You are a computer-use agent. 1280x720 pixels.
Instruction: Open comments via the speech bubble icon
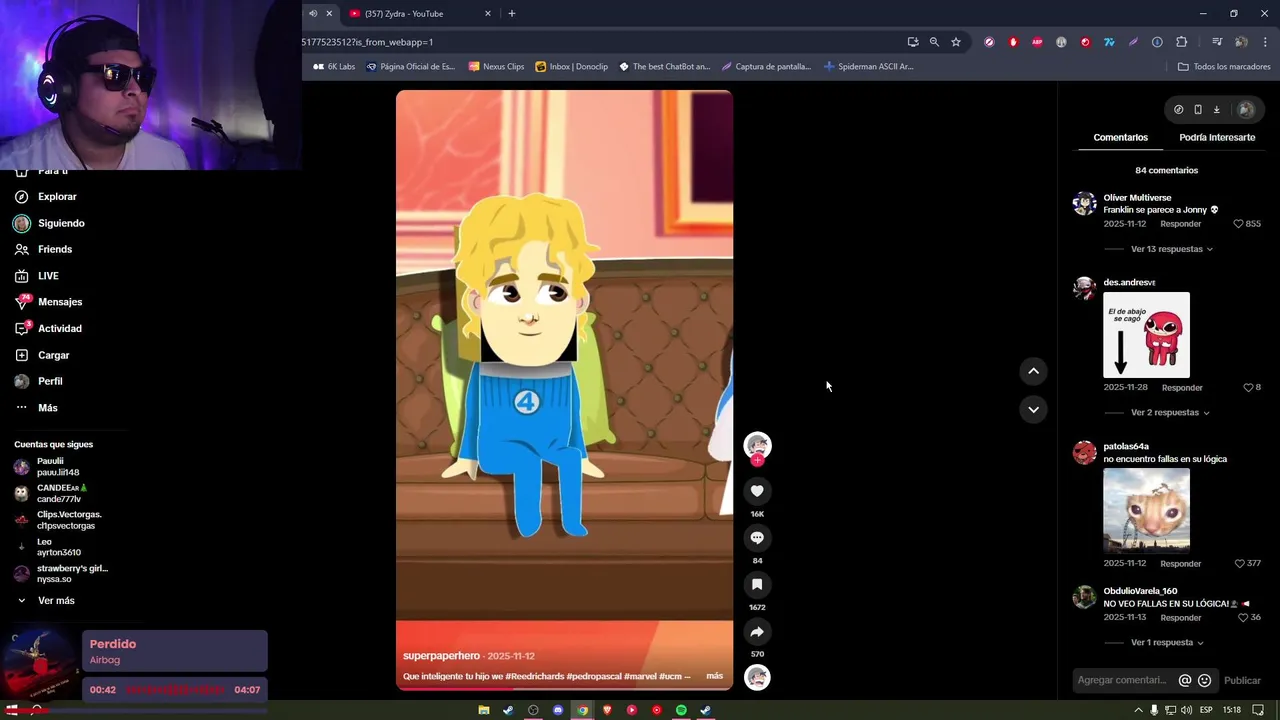point(757,538)
